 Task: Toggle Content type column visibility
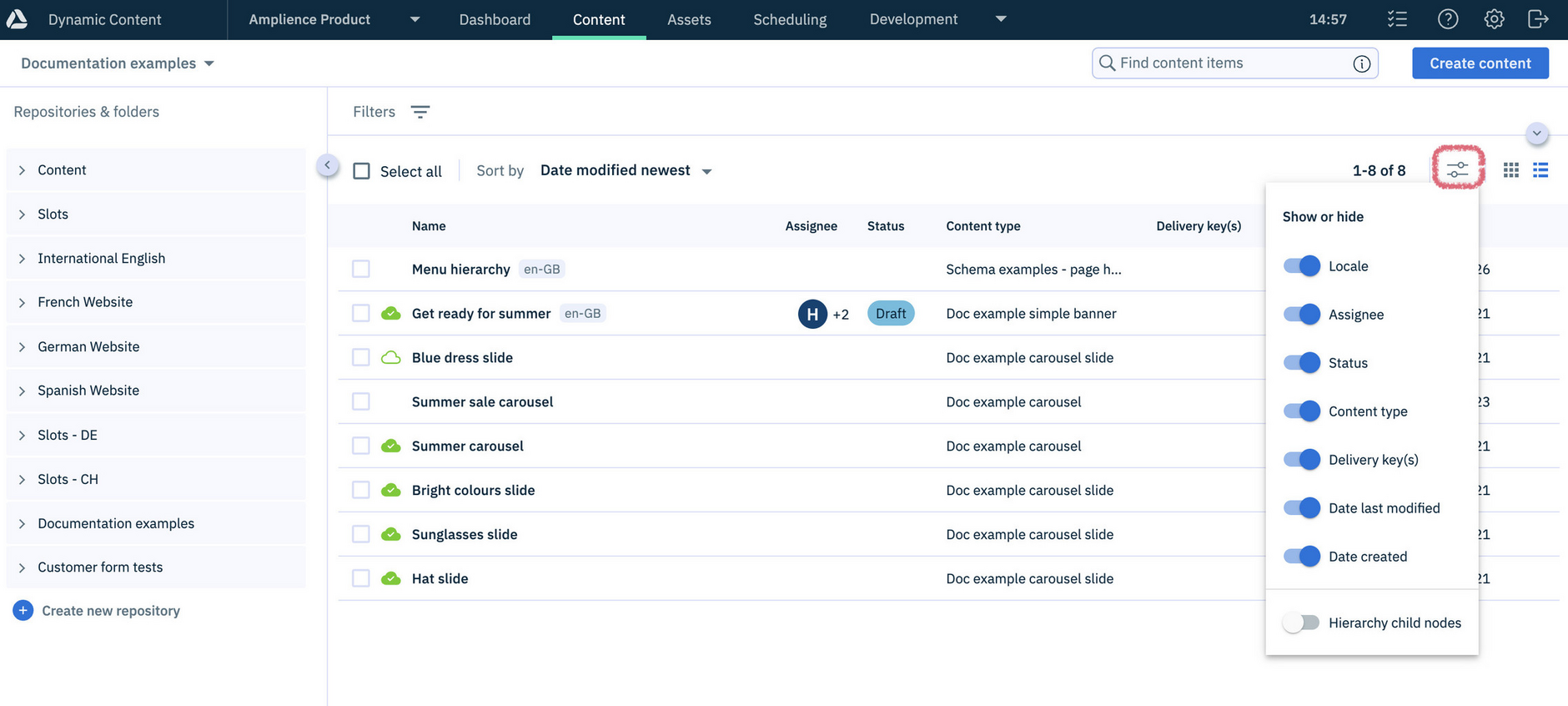tap(1301, 411)
